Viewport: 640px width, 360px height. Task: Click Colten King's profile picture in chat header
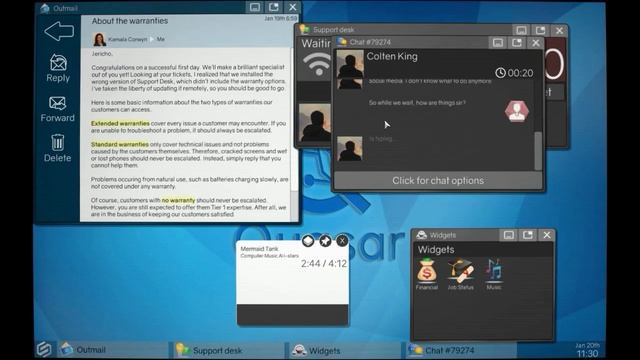coord(350,64)
